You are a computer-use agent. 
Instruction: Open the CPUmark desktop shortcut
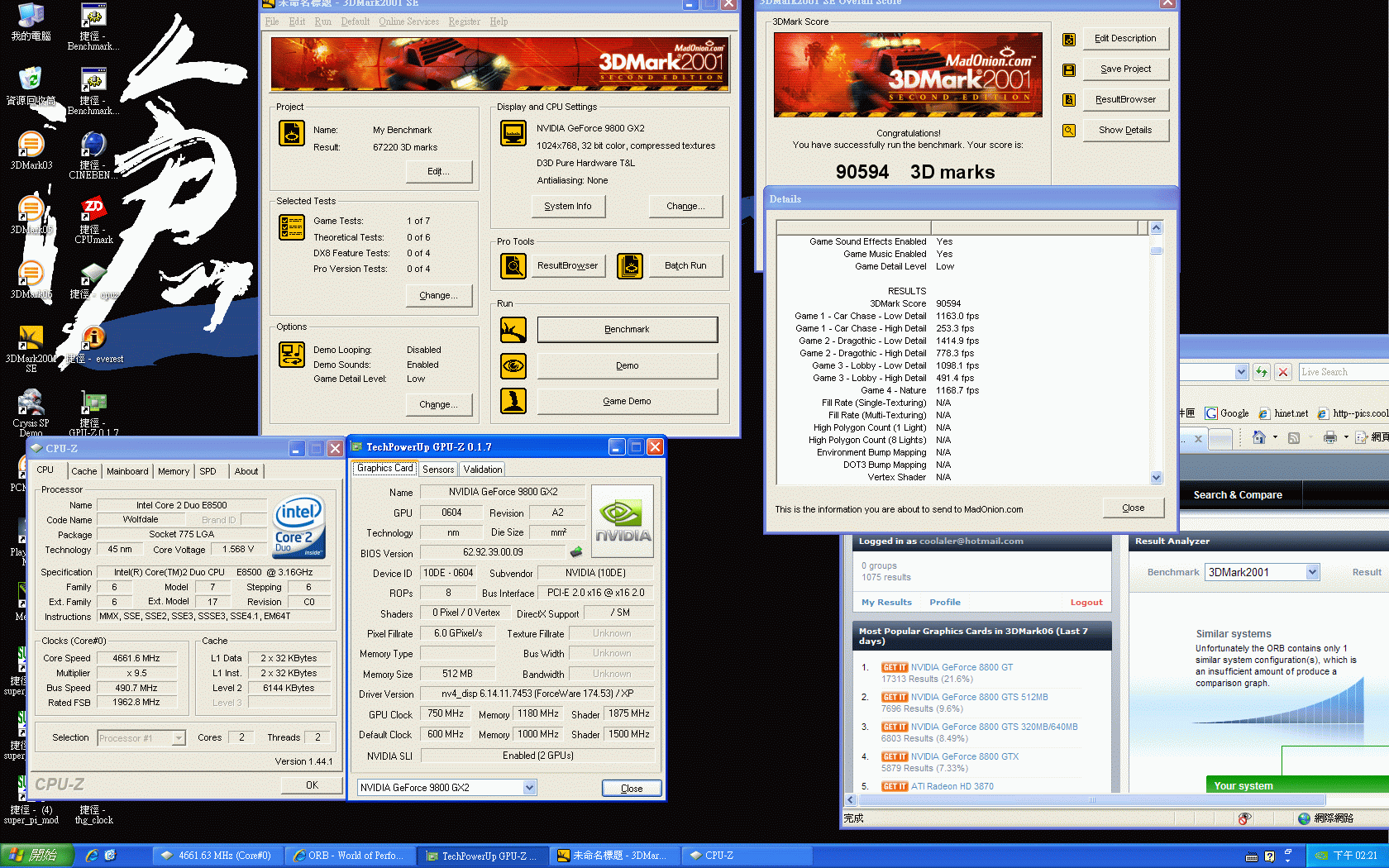93,220
